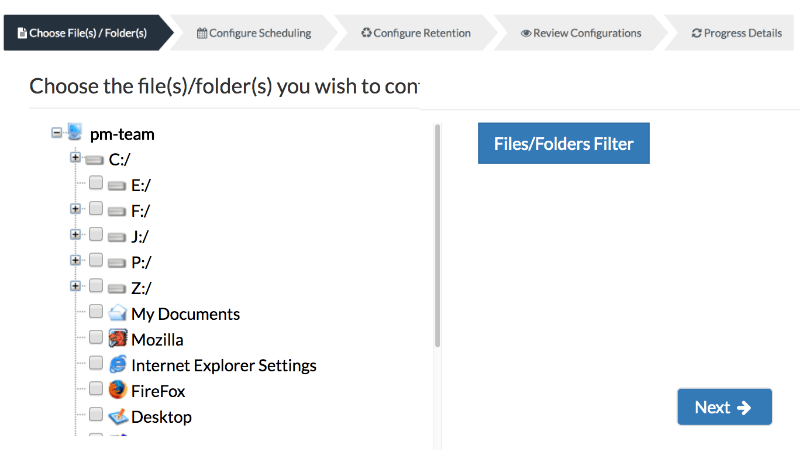
Task: Open the Files/Folders Filter
Action: tap(564, 143)
